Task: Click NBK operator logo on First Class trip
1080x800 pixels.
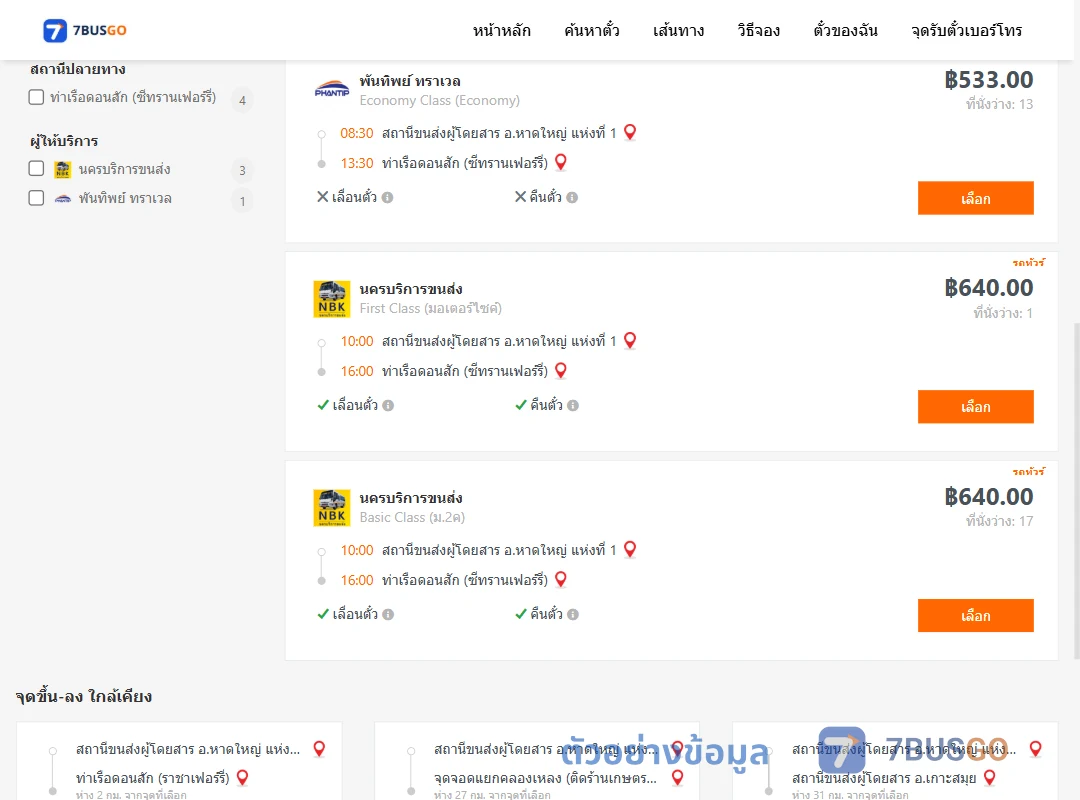Action: pyautogui.click(x=331, y=299)
